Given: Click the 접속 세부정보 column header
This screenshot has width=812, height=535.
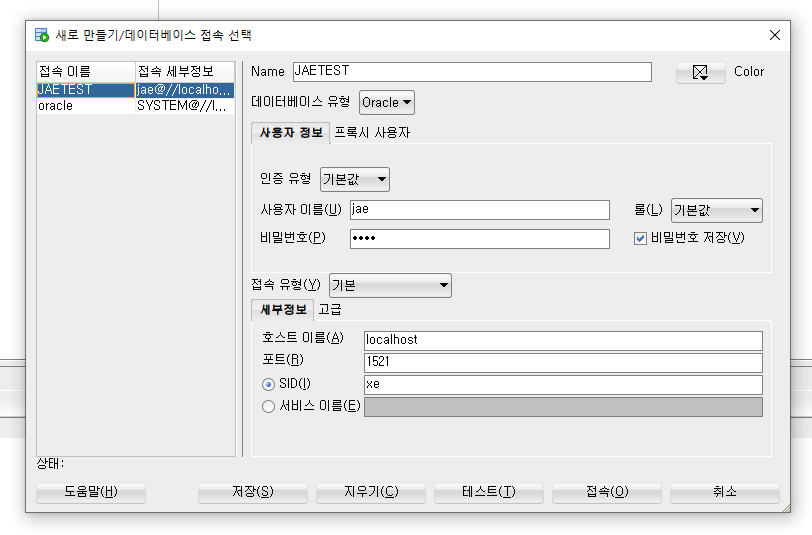Looking at the screenshot, I should tap(185, 71).
